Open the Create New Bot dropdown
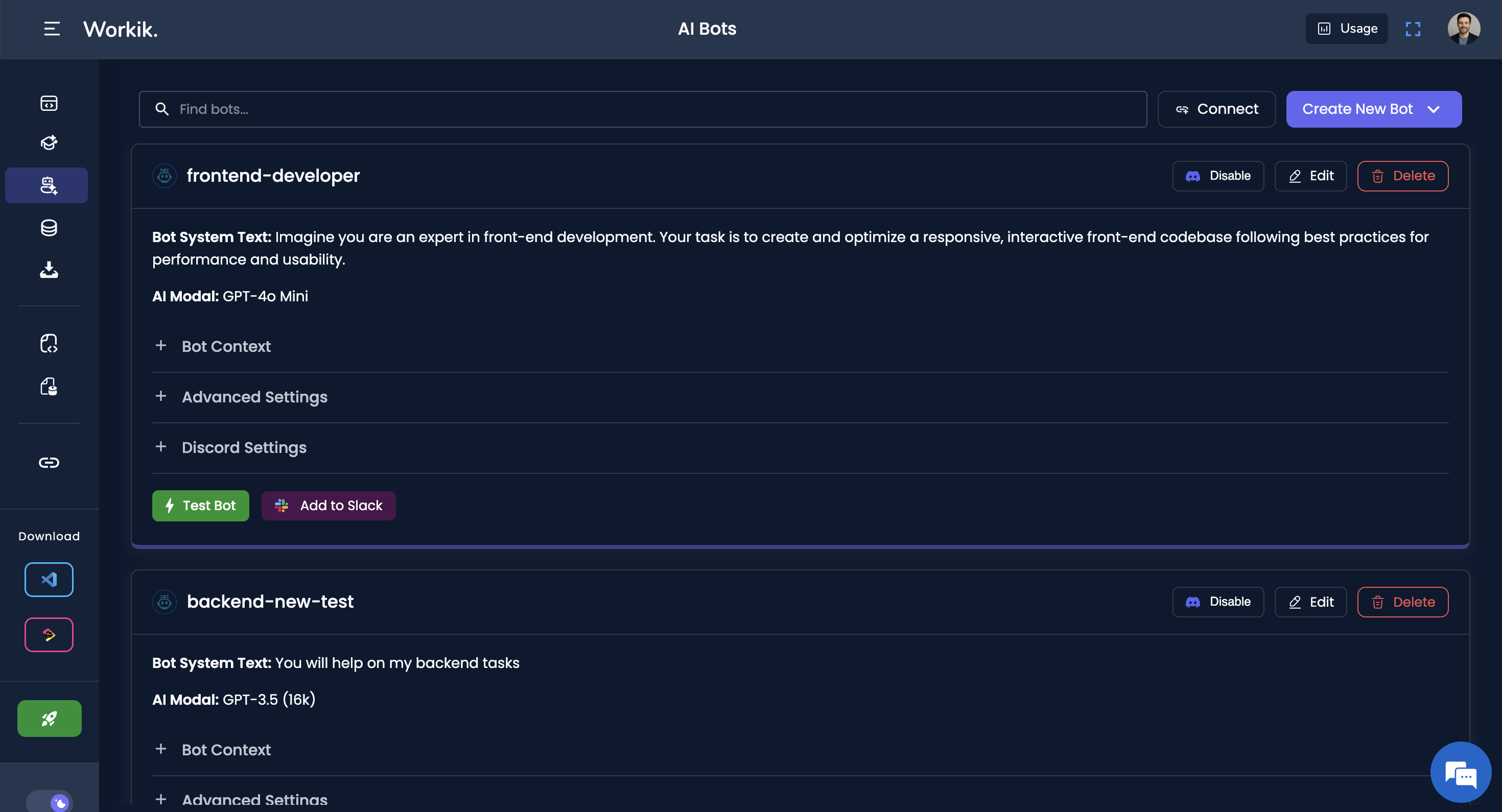Image resolution: width=1502 pixels, height=812 pixels. pos(1374,109)
